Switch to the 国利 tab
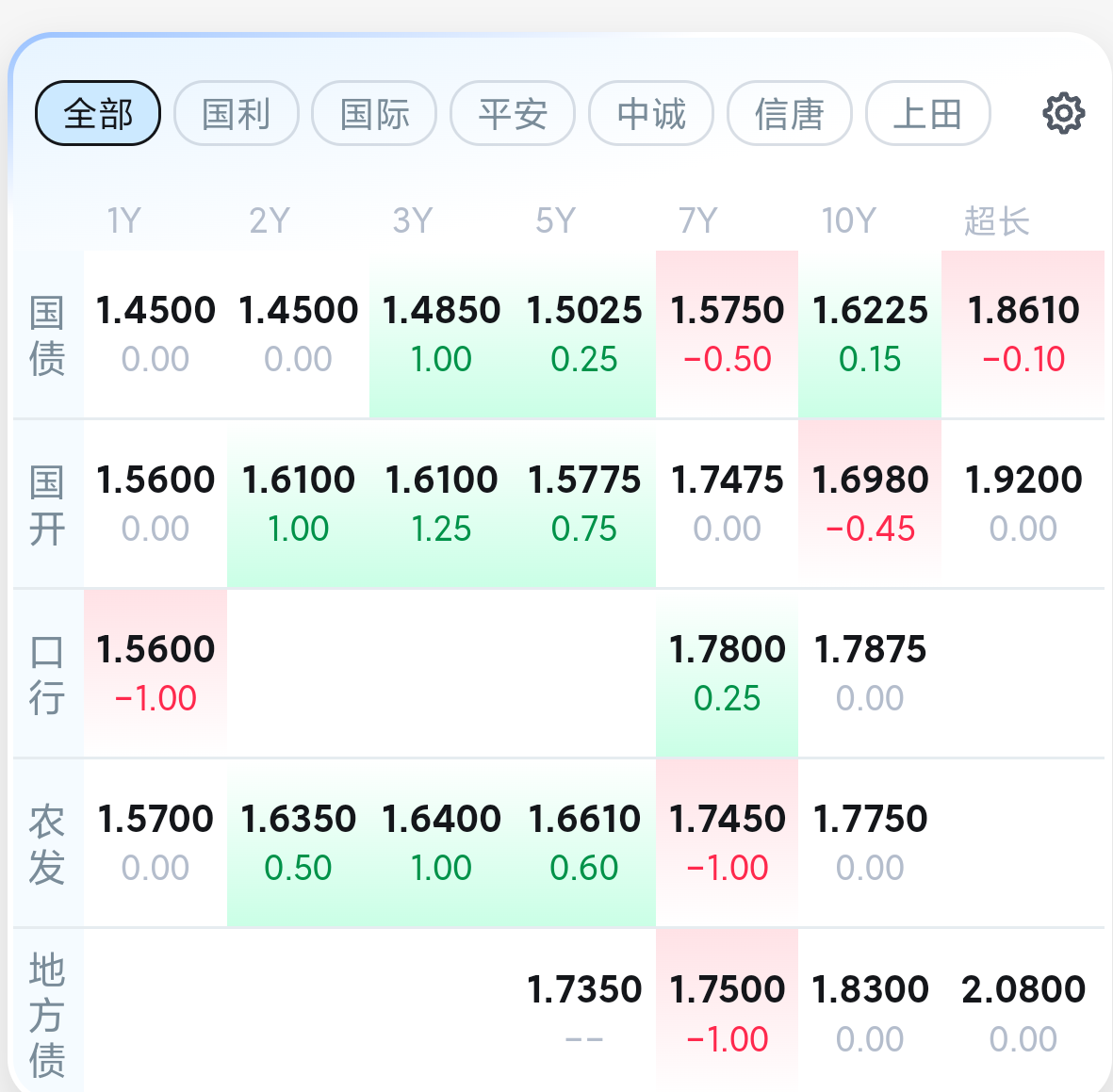This screenshot has width=1113, height=1092. [236, 113]
